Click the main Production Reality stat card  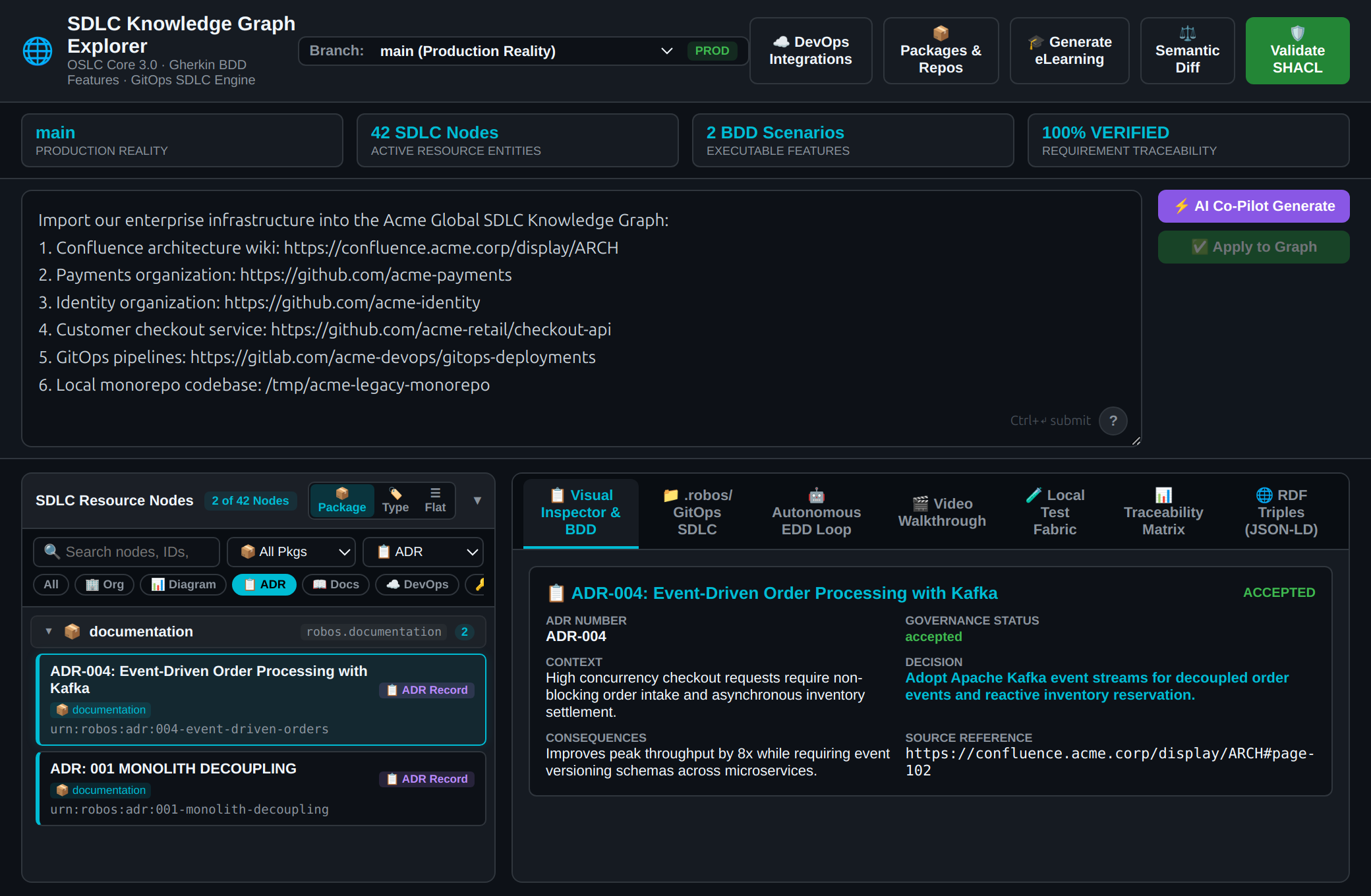click(182, 140)
